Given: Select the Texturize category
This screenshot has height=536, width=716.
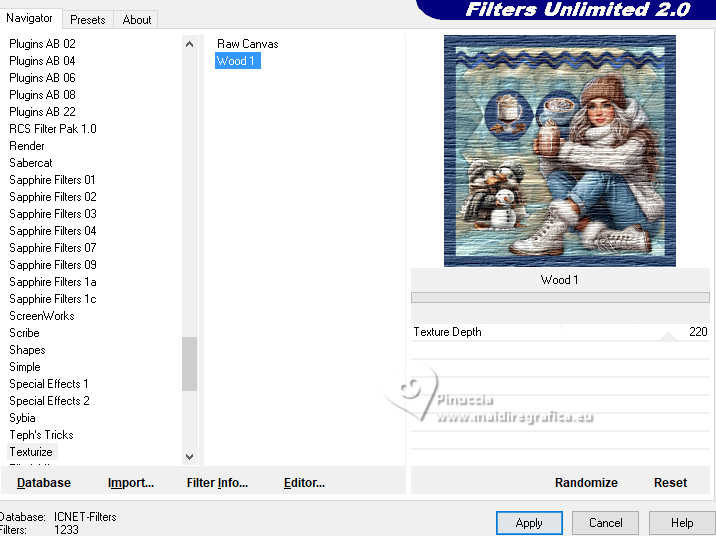Looking at the screenshot, I should tap(31, 452).
